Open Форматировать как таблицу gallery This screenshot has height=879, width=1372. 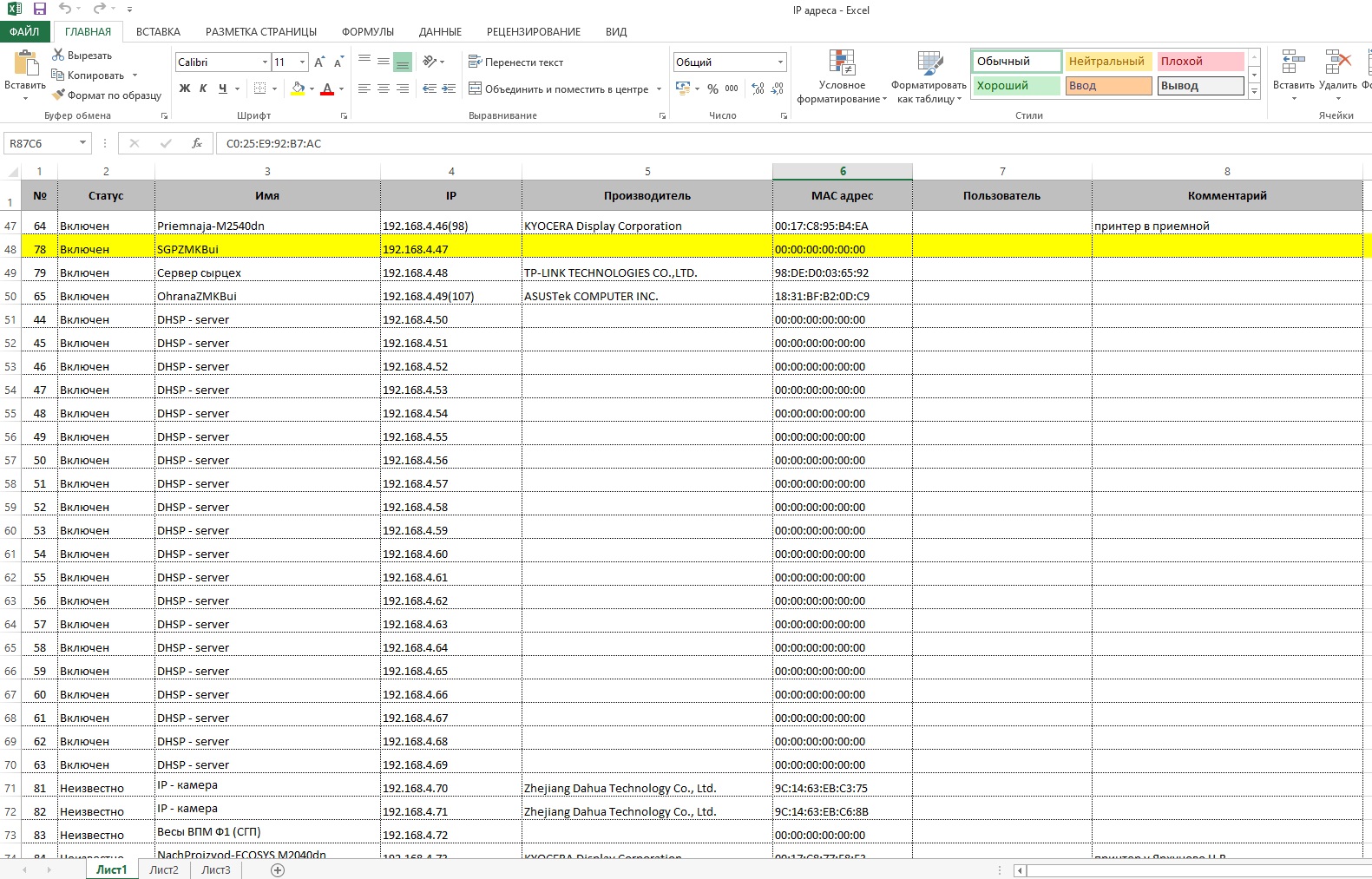click(x=929, y=76)
